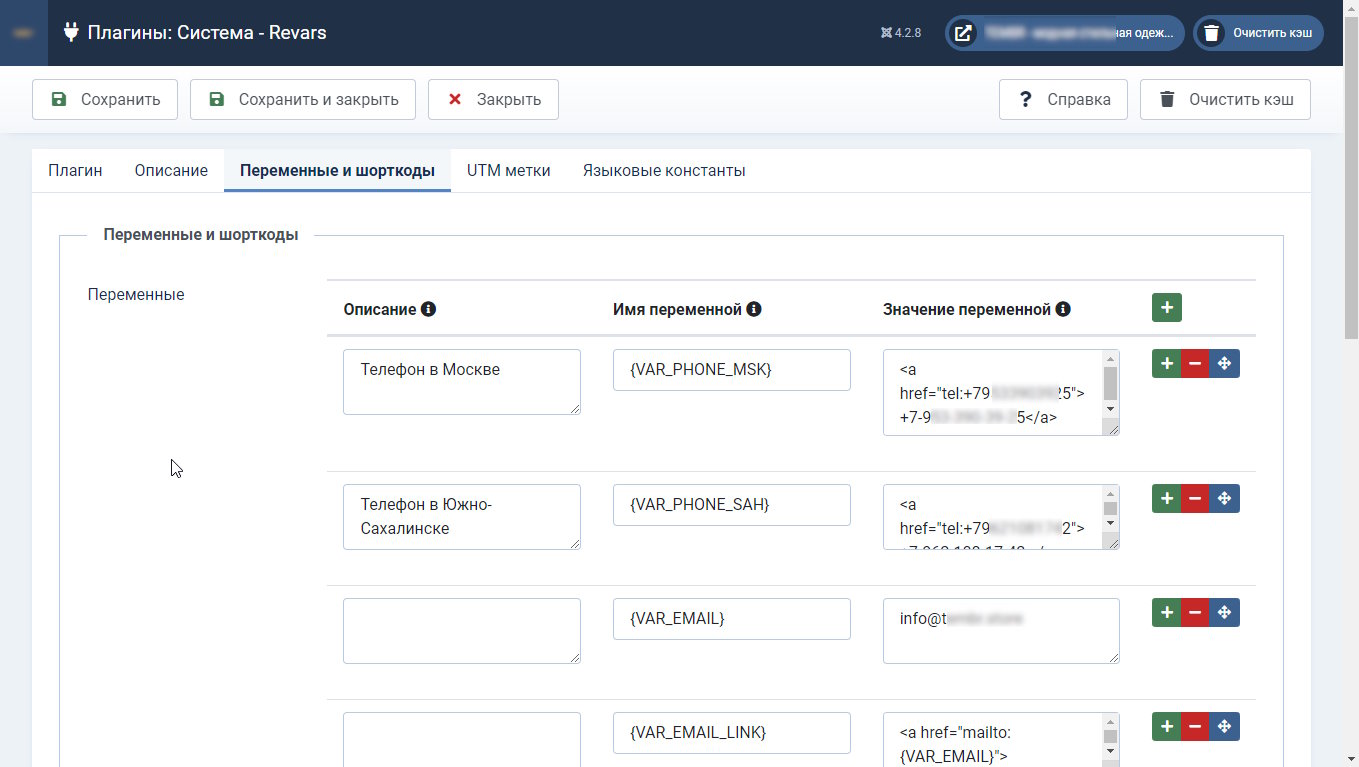
Task: Click the plug icon beside the page title
Action: coord(71,32)
